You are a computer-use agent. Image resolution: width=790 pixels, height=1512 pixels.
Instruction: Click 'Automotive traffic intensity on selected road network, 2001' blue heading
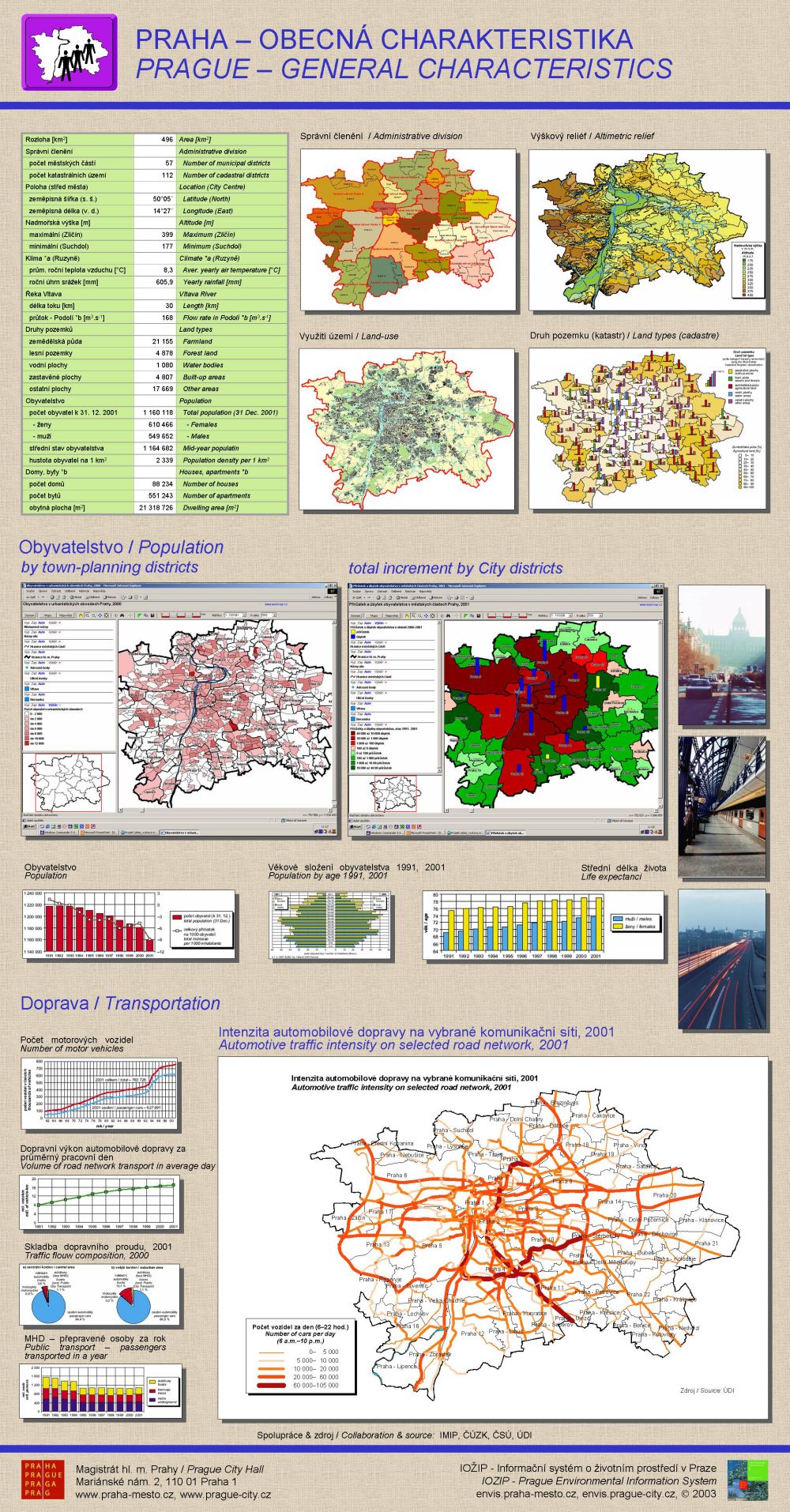click(393, 1045)
